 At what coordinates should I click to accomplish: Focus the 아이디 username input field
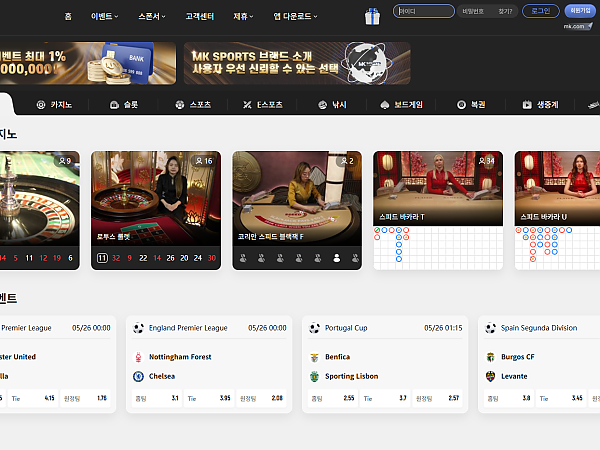coord(424,11)
